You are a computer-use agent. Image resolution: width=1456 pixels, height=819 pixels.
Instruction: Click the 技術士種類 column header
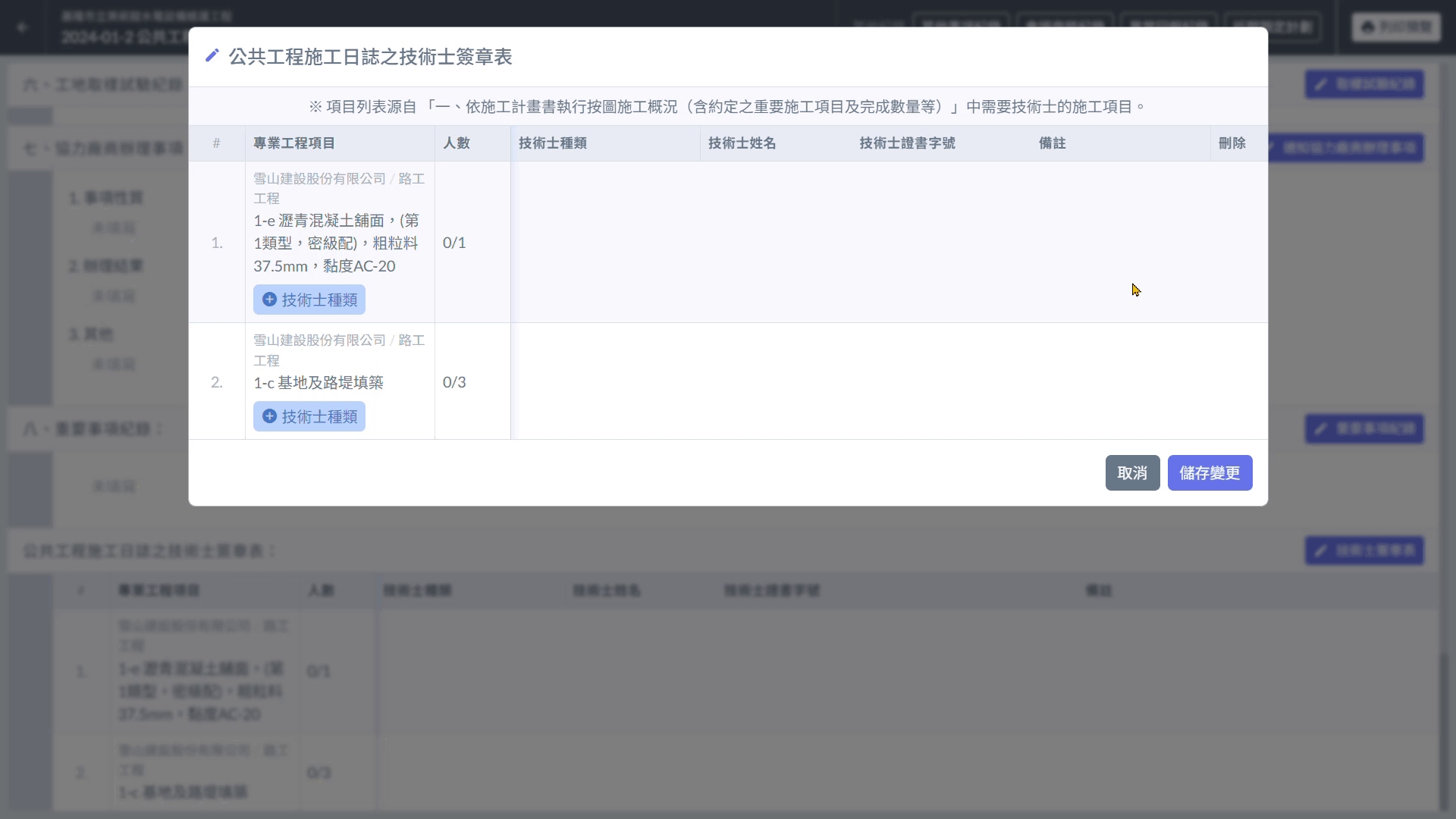click(553, 143)
